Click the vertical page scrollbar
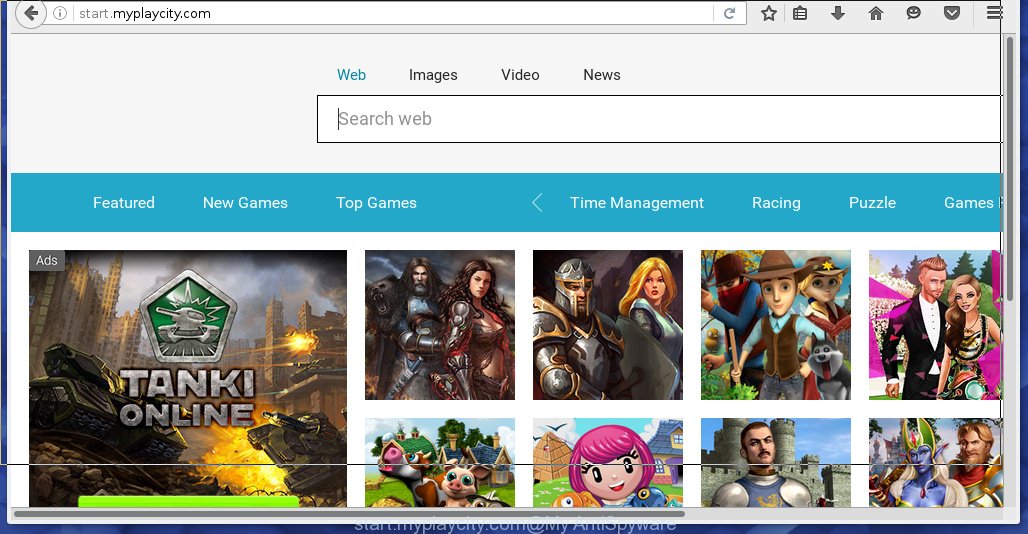Screen dimensions: 1028x534 (x=1010, y=169)
